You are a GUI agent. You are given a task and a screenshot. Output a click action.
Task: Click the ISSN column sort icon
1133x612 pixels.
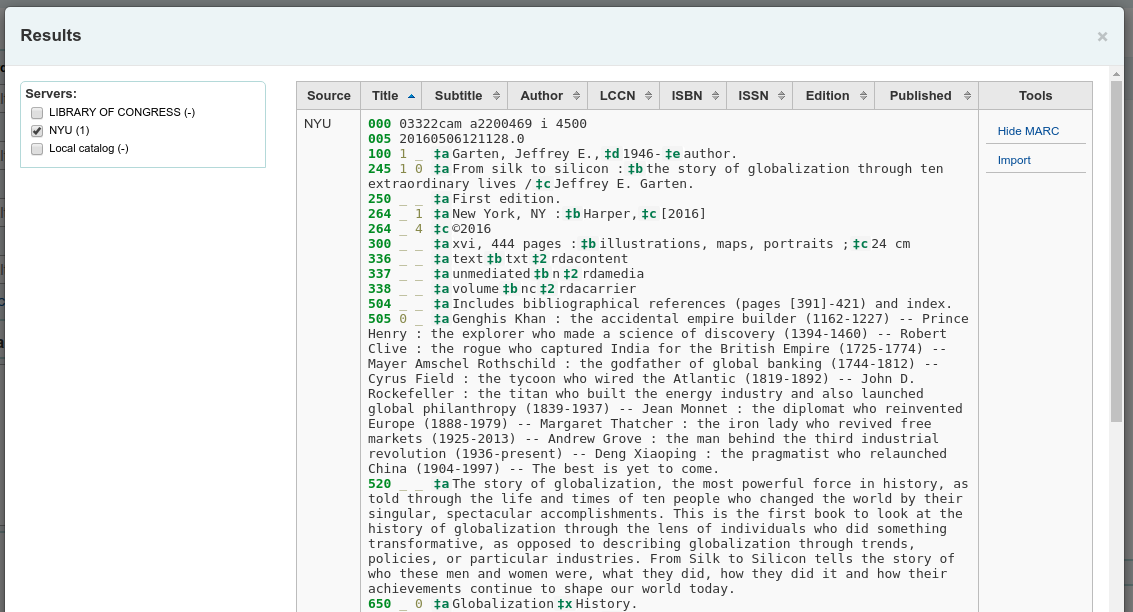tap(781, 96)
